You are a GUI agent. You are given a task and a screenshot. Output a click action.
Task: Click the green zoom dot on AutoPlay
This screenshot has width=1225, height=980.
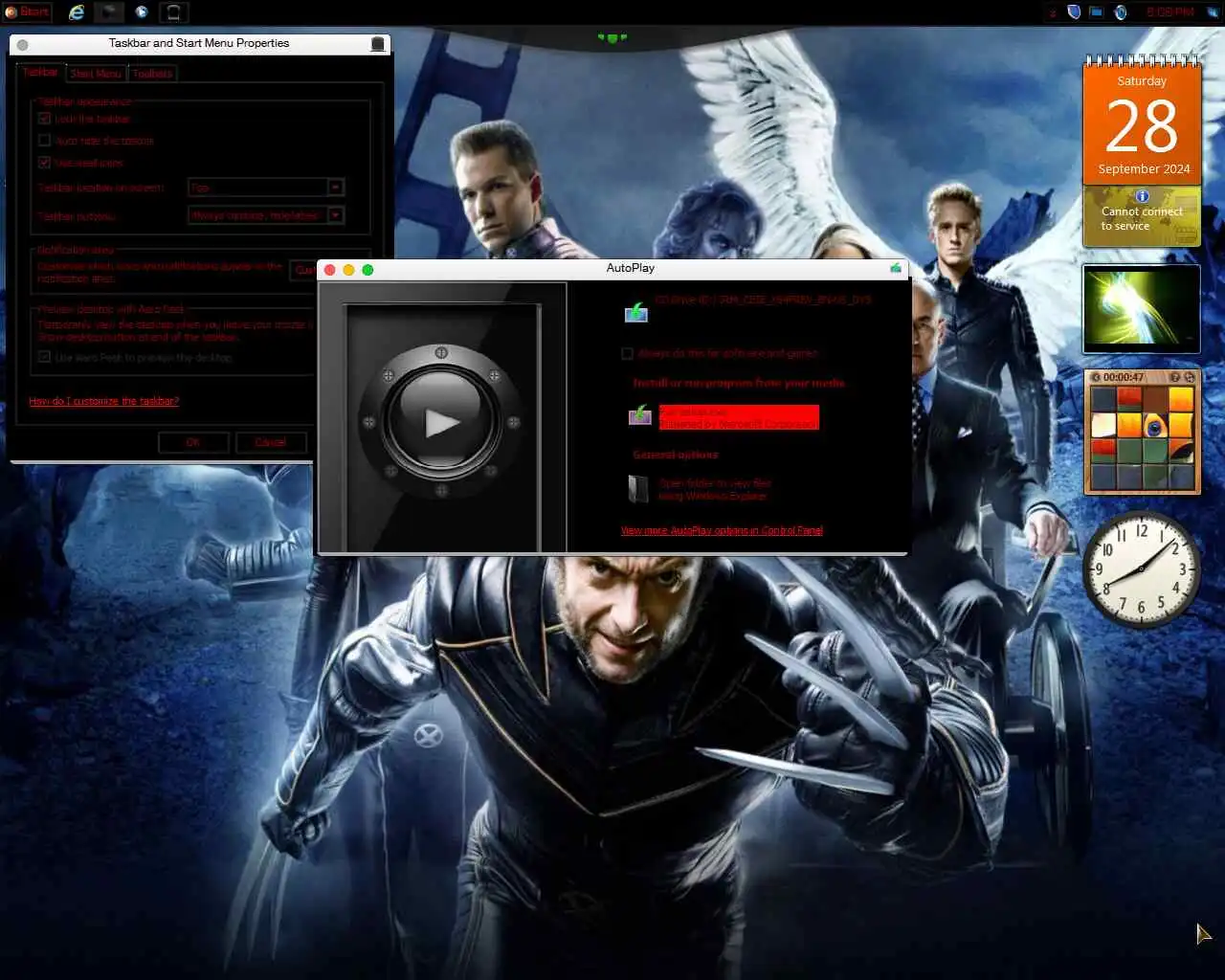tap(367, 270)
